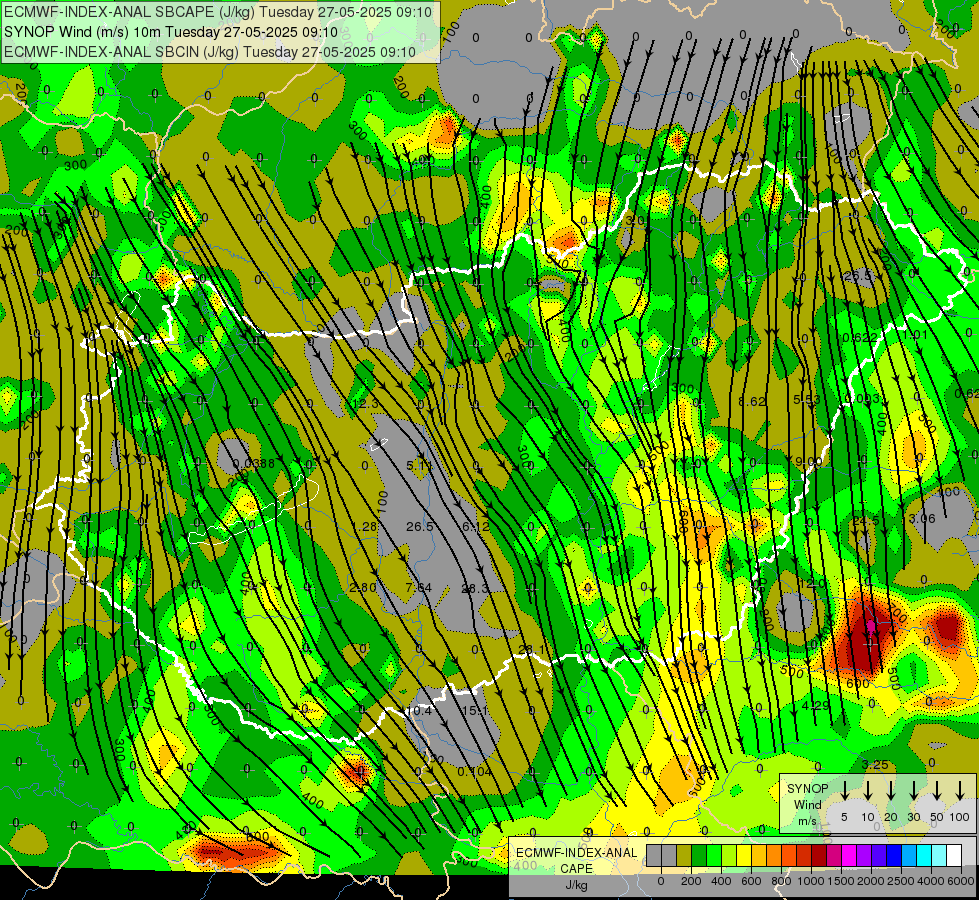This screenshot has width=979, height=900.
Task: Click the 5 m/s wind arrow in legend
Action: (844, 790)
